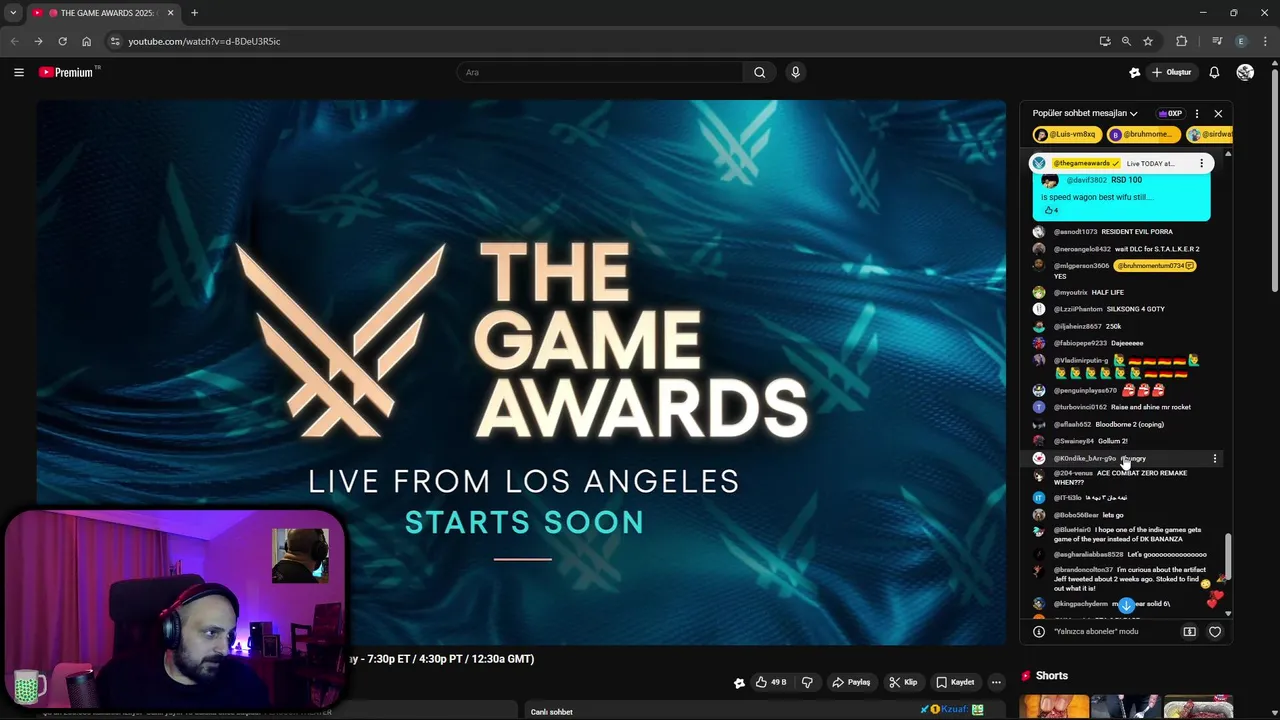Start voice search with the microphone
Viewport: 1280px width, 720px height.
(795, 72)
